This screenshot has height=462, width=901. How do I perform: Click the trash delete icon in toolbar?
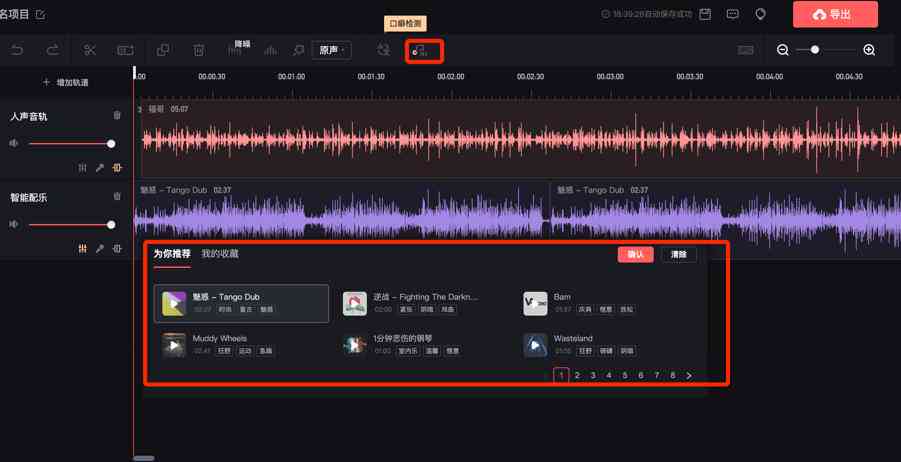click(199, 51)
